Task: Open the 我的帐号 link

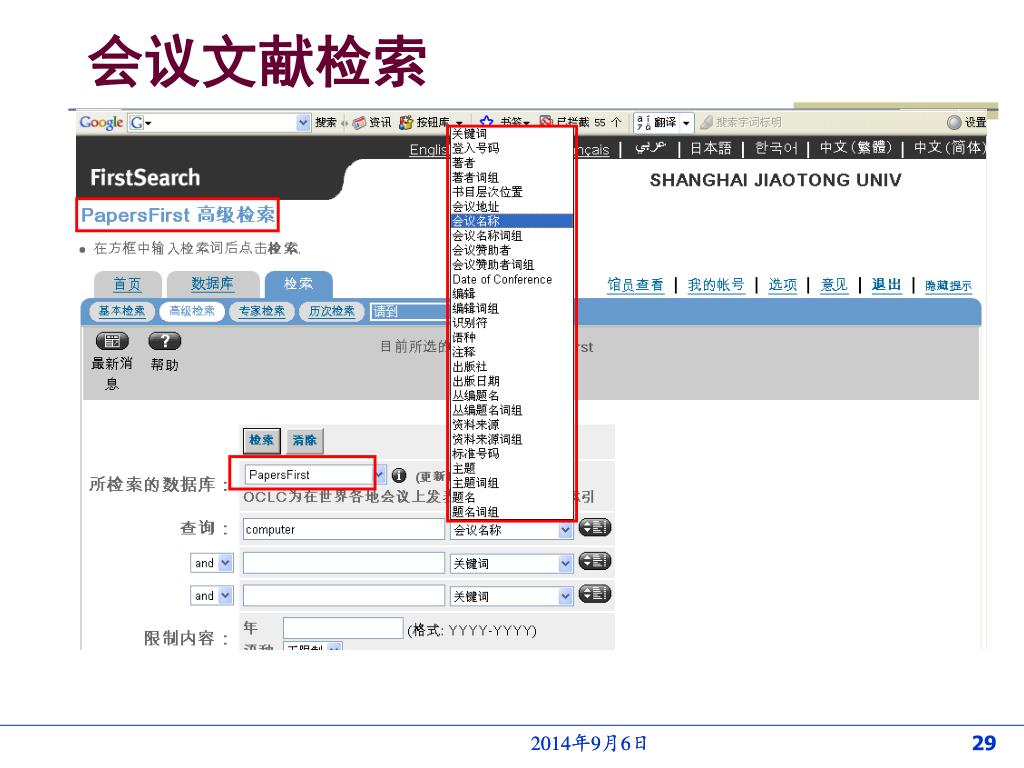Action: tap(716, 285)
